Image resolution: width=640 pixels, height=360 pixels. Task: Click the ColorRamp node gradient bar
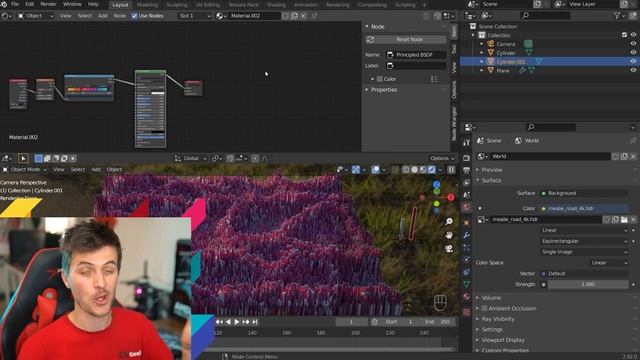[88, 89]
